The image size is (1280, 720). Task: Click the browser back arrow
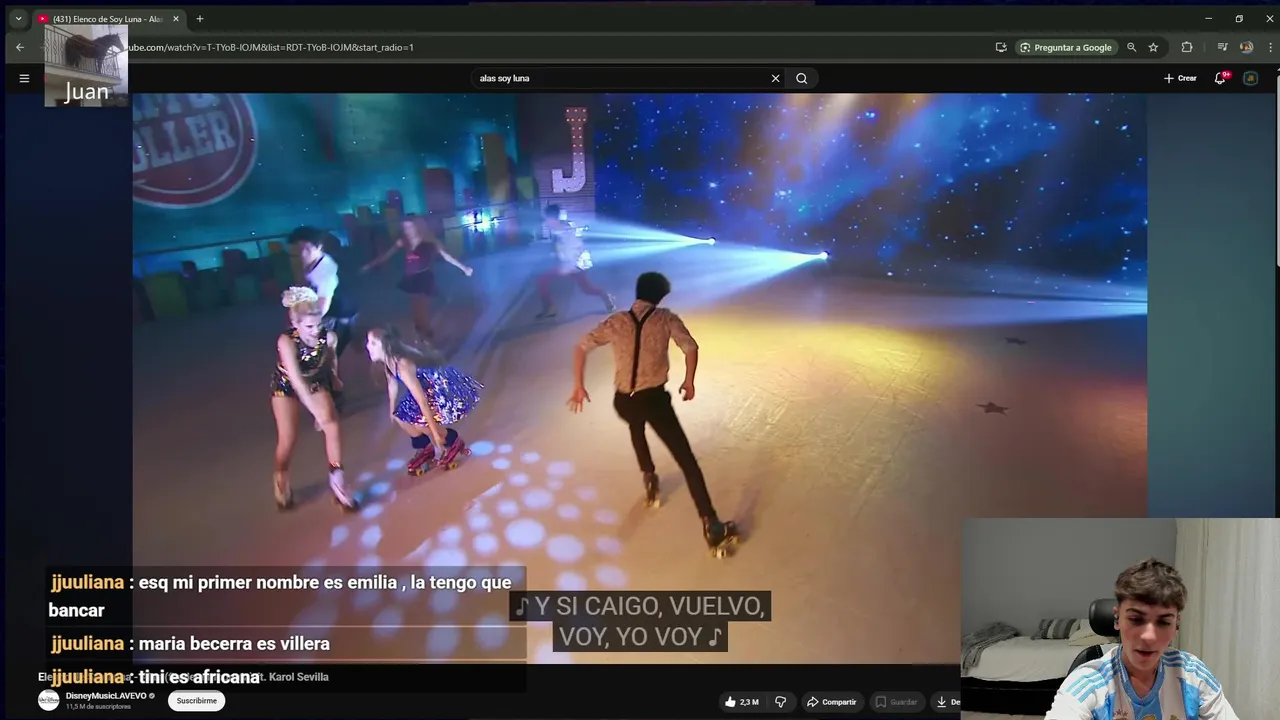click(19, 47)
